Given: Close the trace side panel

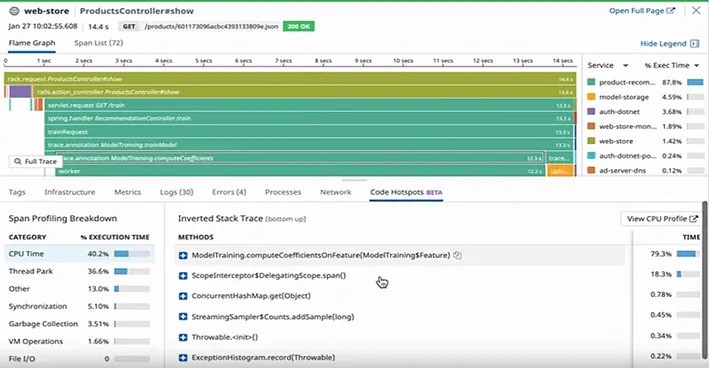Looking at the screenshot, I should [696, 10].
